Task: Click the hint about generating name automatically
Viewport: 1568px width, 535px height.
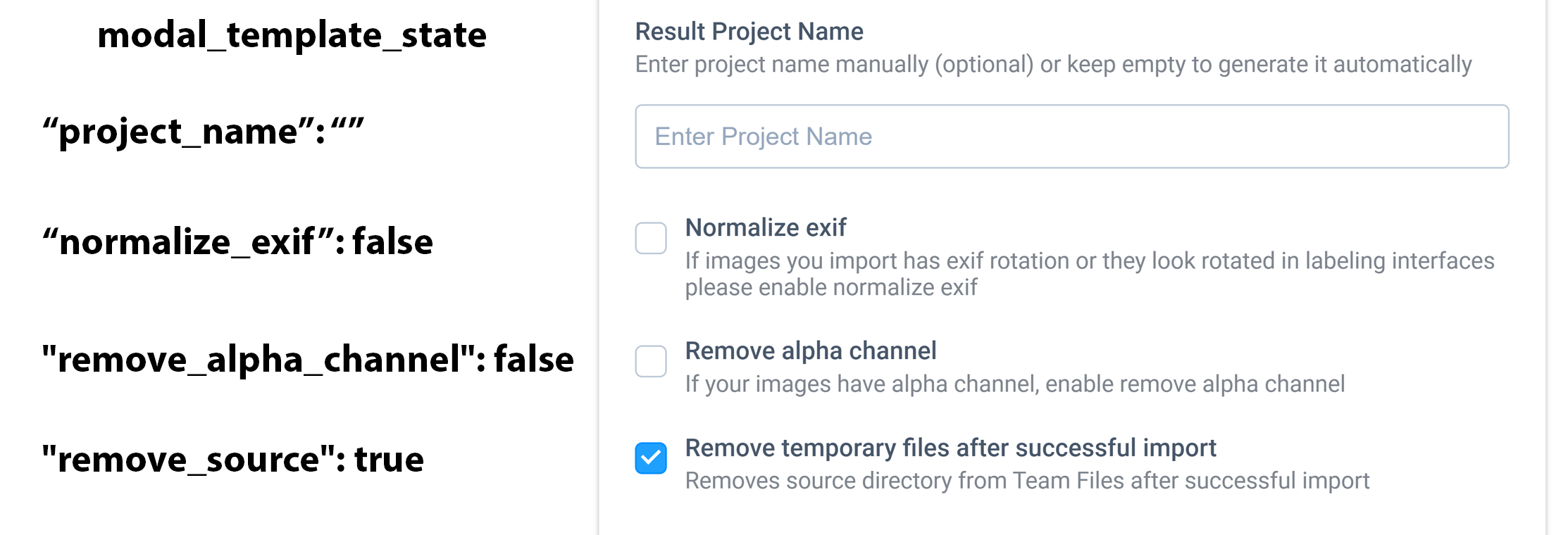Action: pyautogui.click(x=1053, y=64)
